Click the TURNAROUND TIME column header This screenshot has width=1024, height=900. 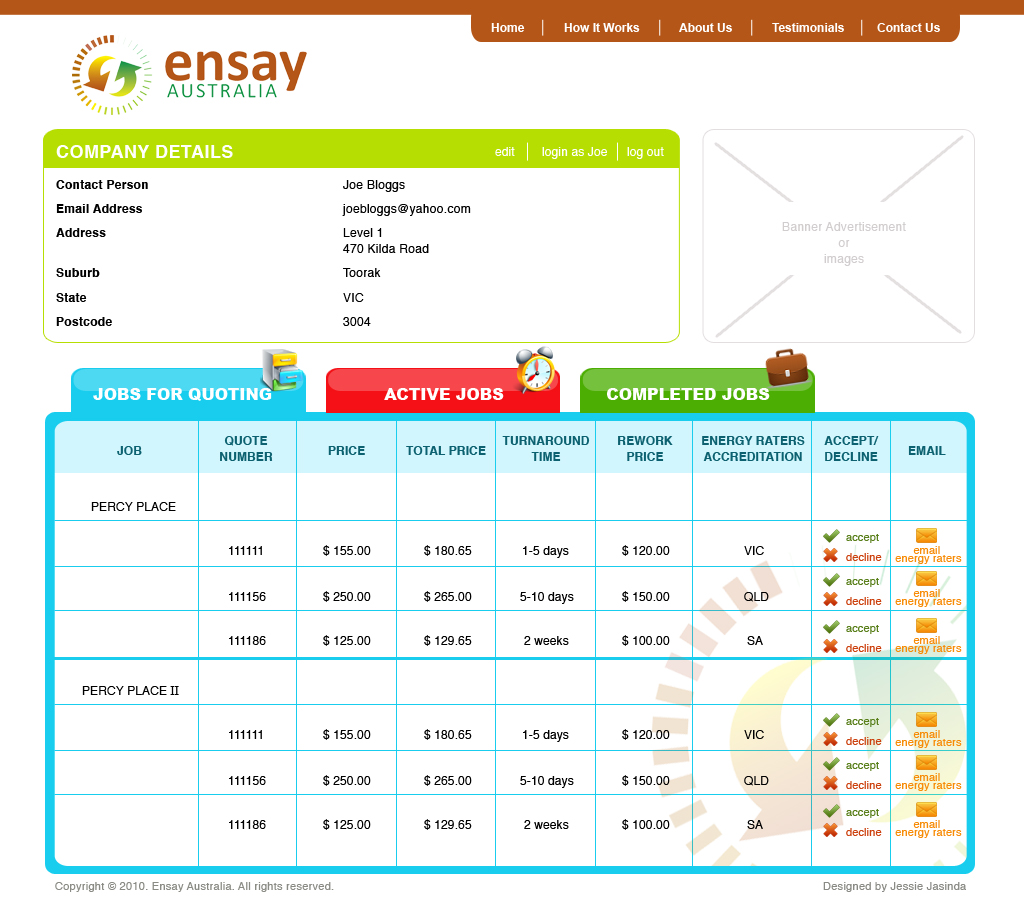tap(546, 449)
